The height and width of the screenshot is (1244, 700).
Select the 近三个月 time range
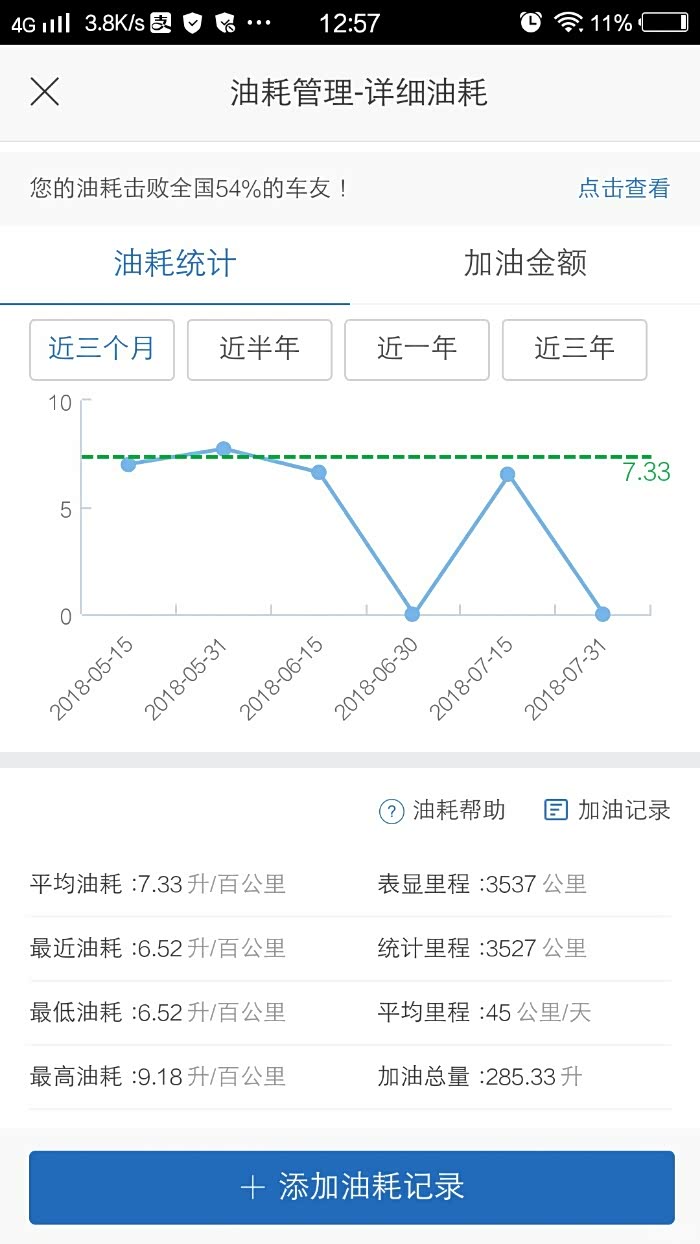pyautogui.click(x=102, y=349)
